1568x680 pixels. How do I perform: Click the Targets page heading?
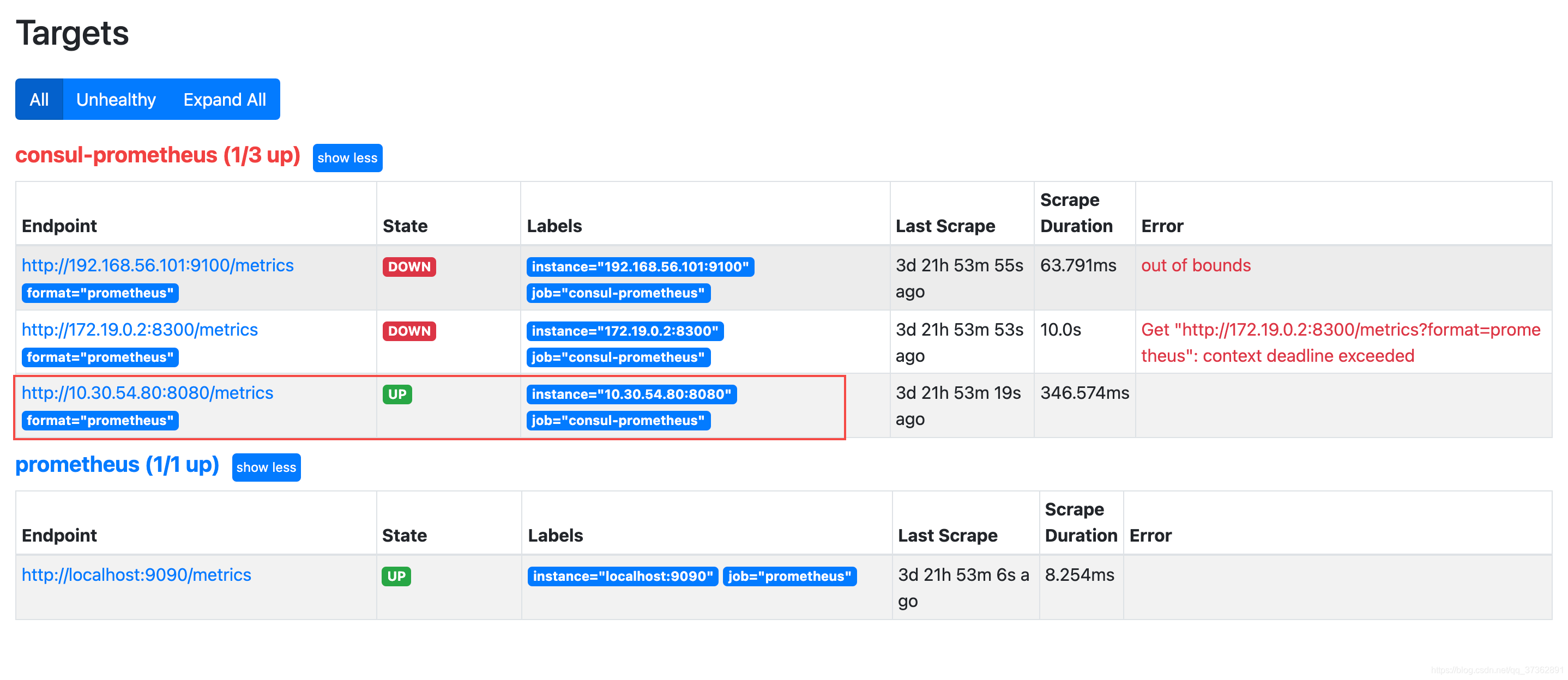[72, 33]
